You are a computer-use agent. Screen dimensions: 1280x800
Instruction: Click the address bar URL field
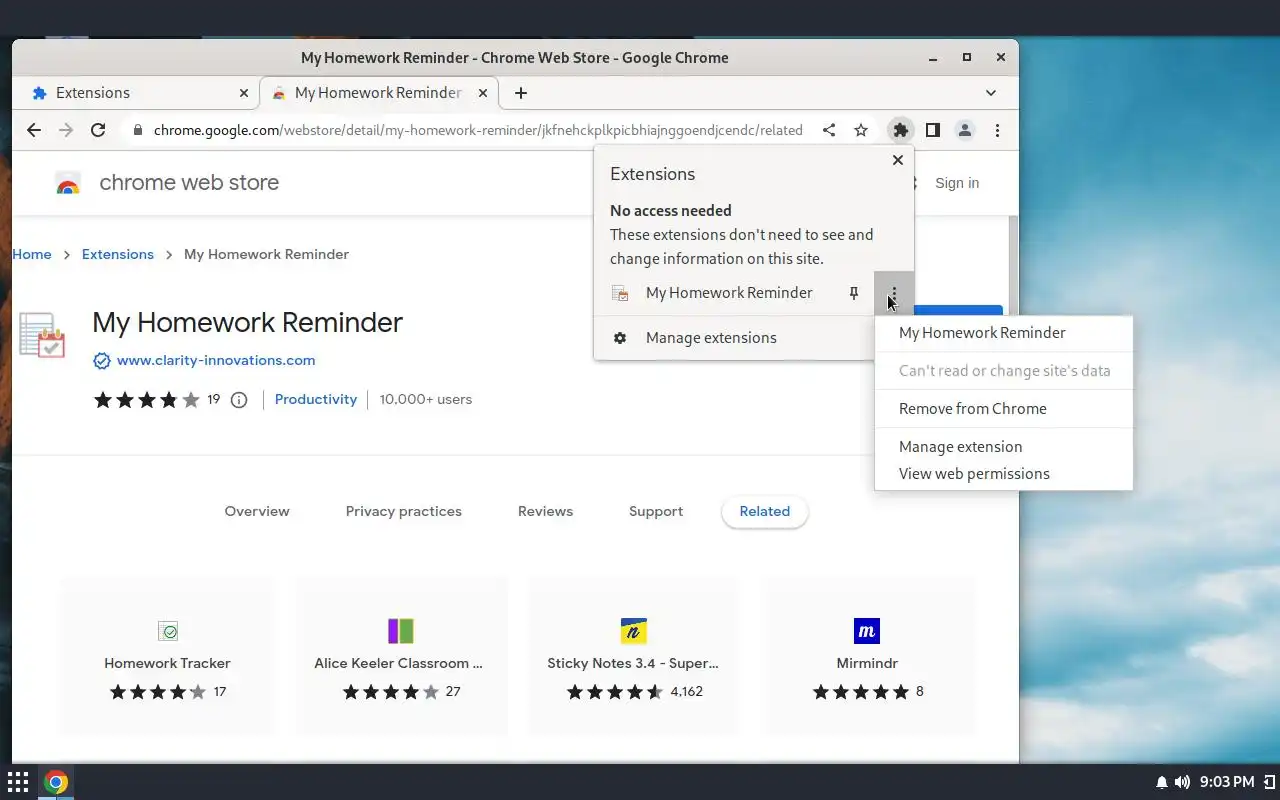pyautogui.click(x=478, y=130)
